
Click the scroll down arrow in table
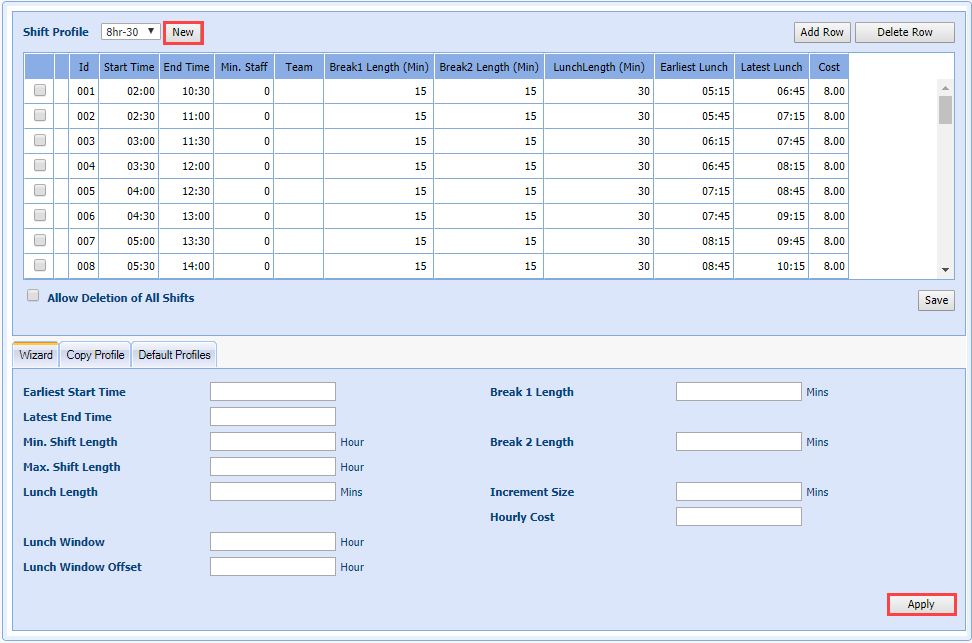point(945,270)
